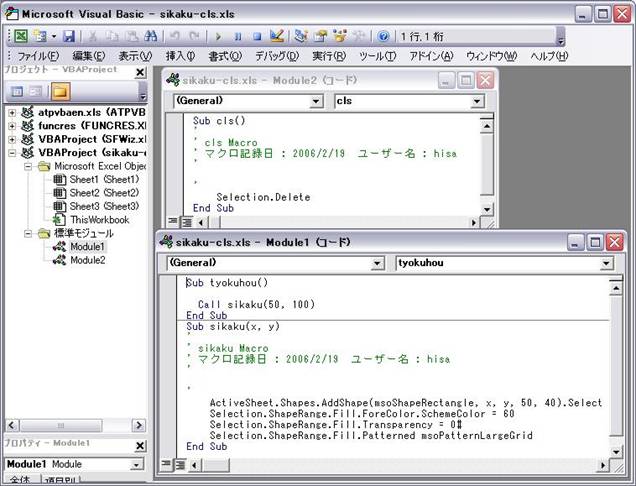The image size is (636, 486).
Task: Expand the VBAProject (SFWiz) node
Action: [x=12, y=139]
